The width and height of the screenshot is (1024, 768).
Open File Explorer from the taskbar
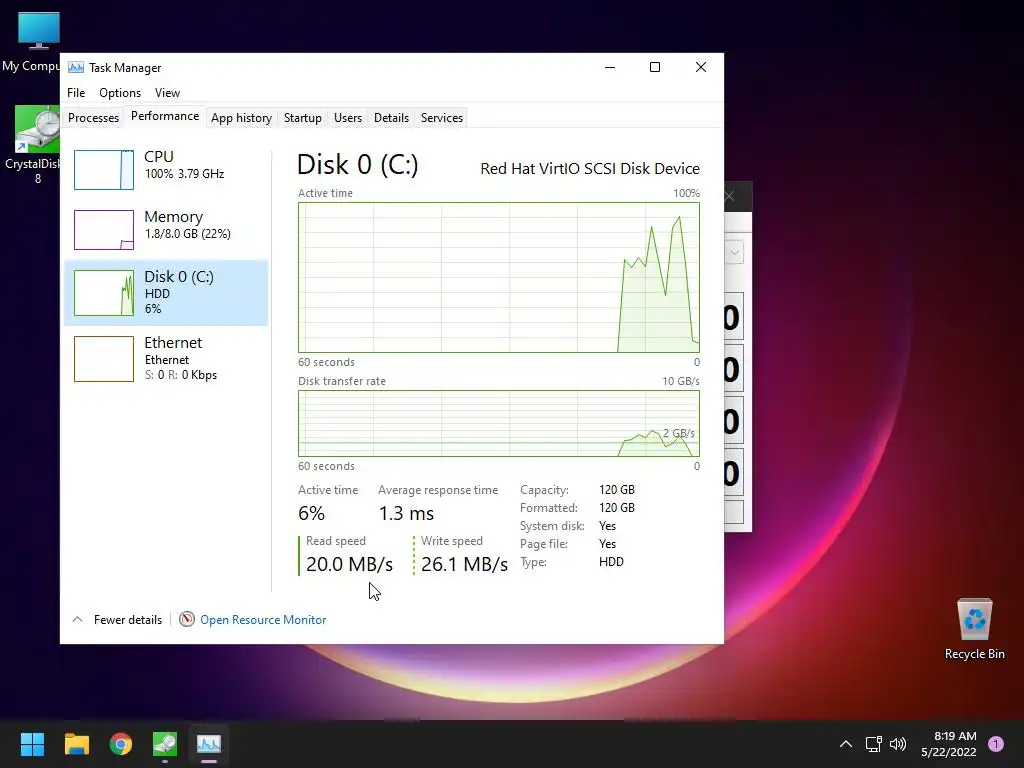76,744
